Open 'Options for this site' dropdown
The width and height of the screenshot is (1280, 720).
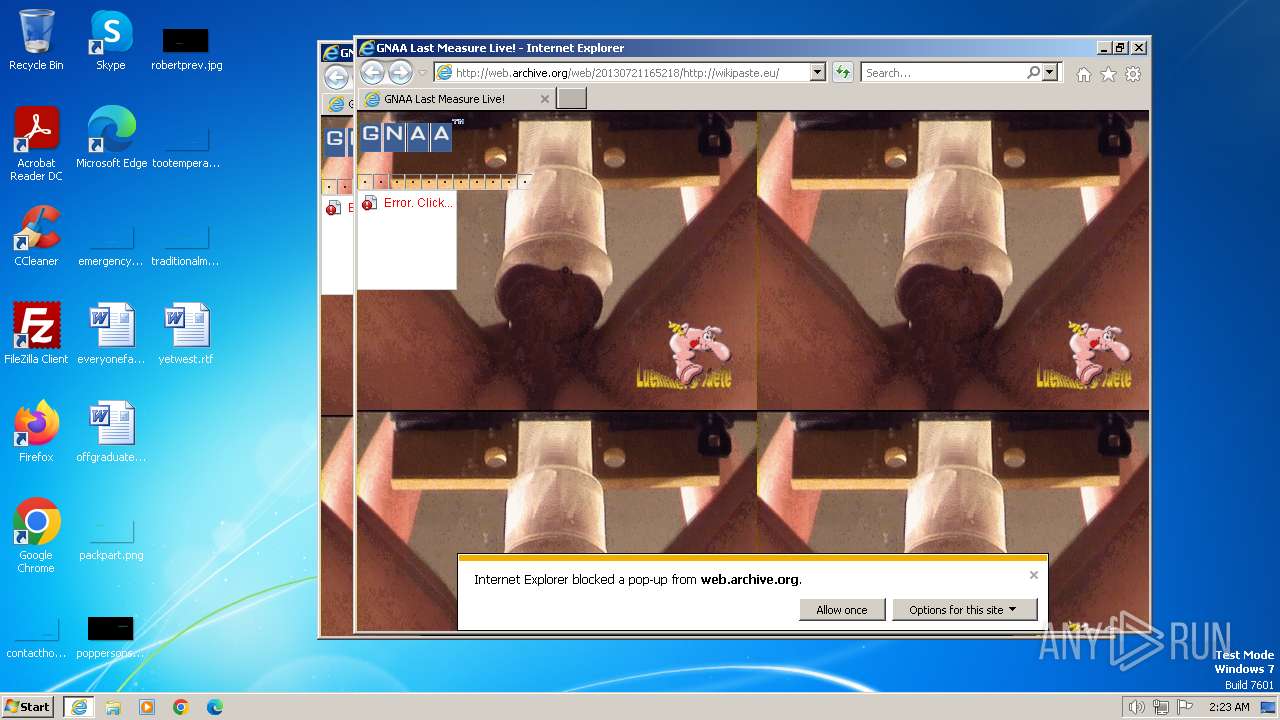tap(964, 610)
